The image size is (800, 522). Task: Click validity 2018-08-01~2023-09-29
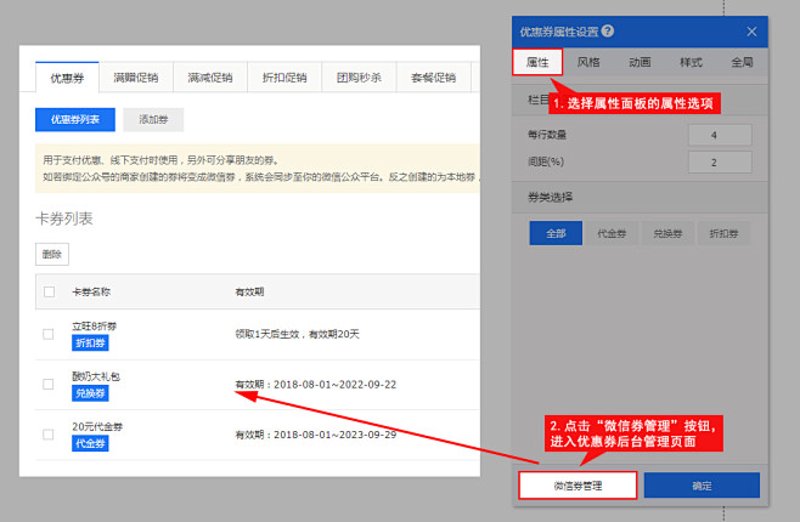[x=315, y=434]
